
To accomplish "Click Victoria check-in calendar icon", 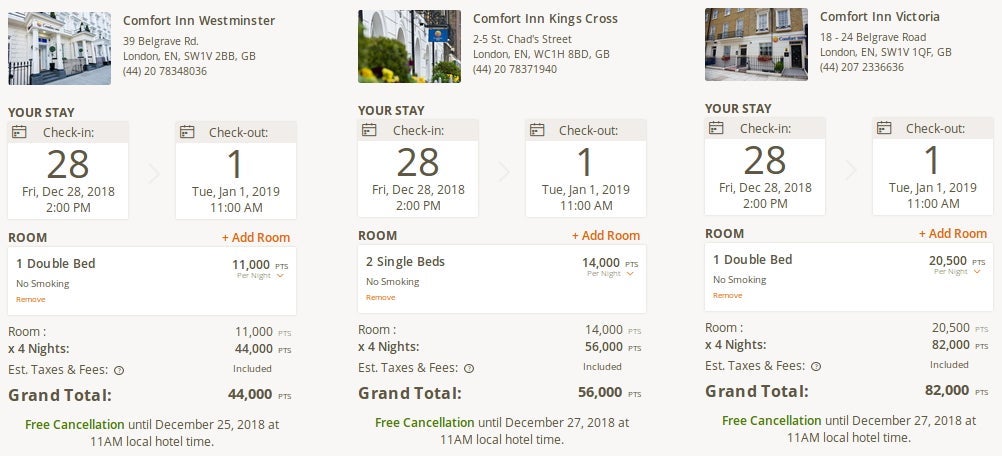I will point(716,128).
